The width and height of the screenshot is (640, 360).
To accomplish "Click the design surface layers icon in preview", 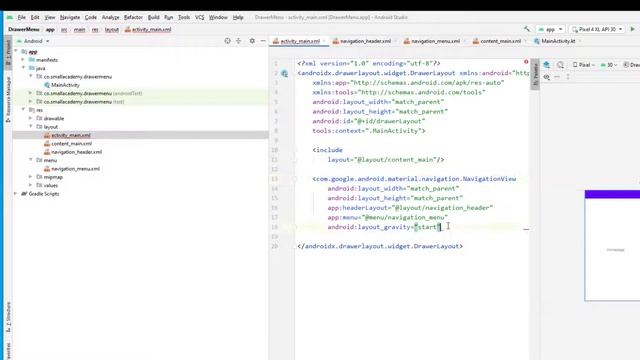I will tap(547, 65).
